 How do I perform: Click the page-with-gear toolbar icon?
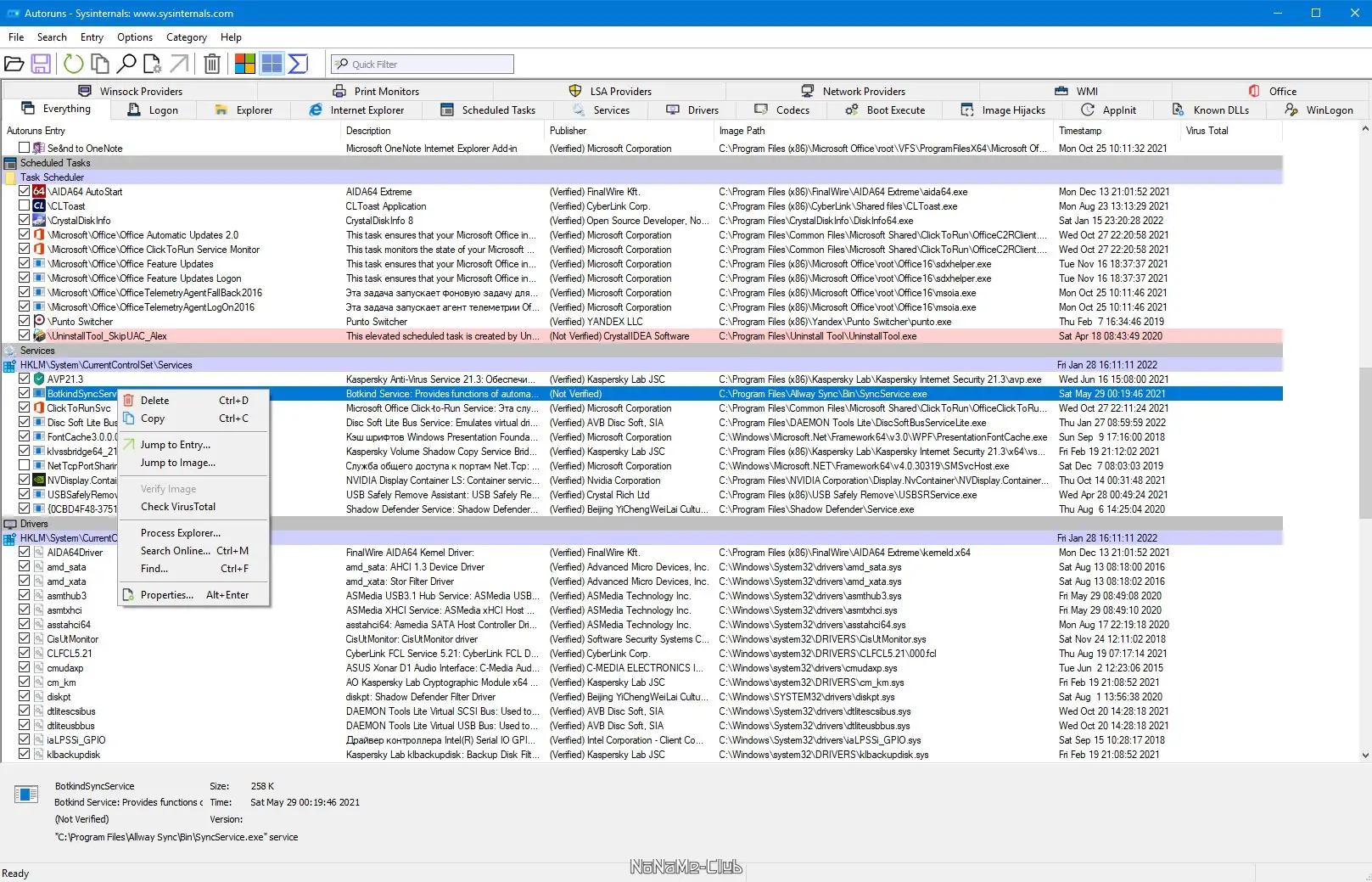[x=153, y=64]
